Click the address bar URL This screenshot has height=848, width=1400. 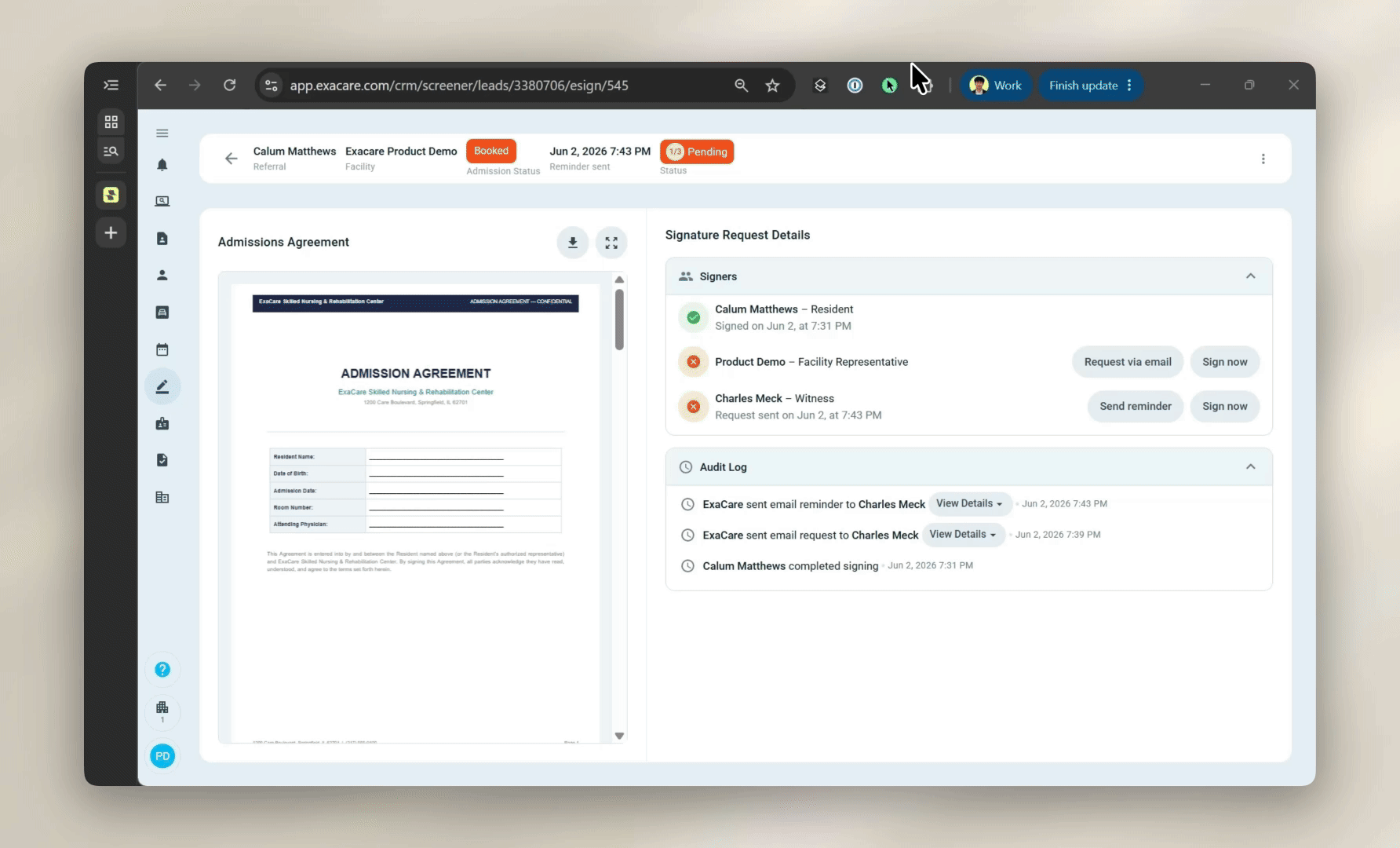[x=459, y=85]
